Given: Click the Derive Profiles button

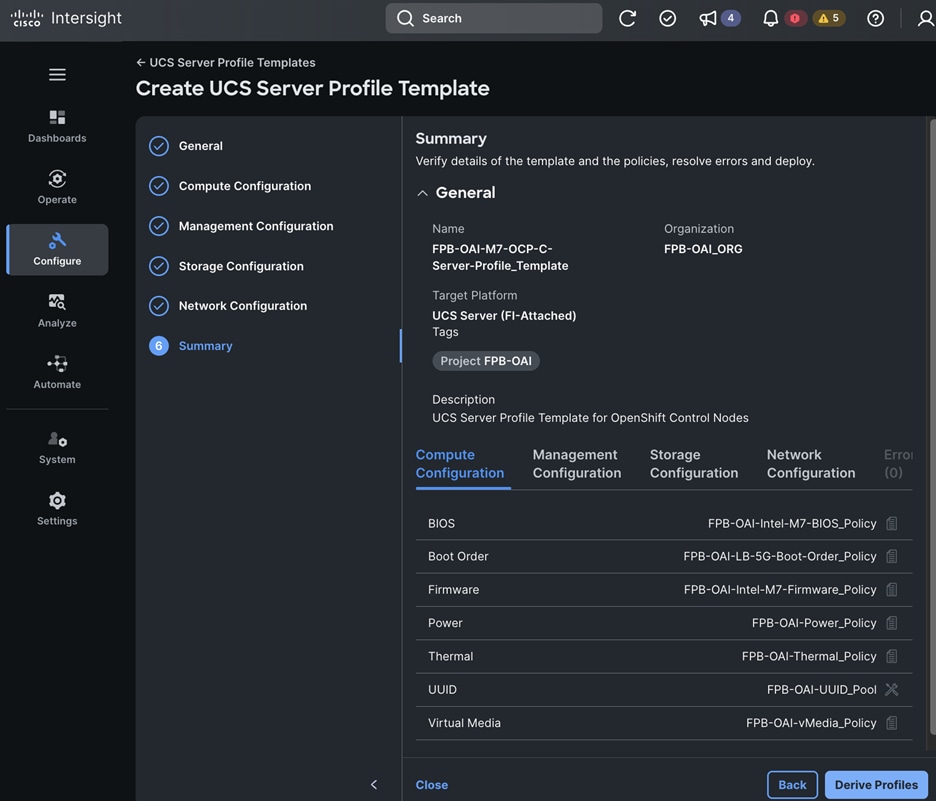Looking at the screenshot, I should 876,785.
